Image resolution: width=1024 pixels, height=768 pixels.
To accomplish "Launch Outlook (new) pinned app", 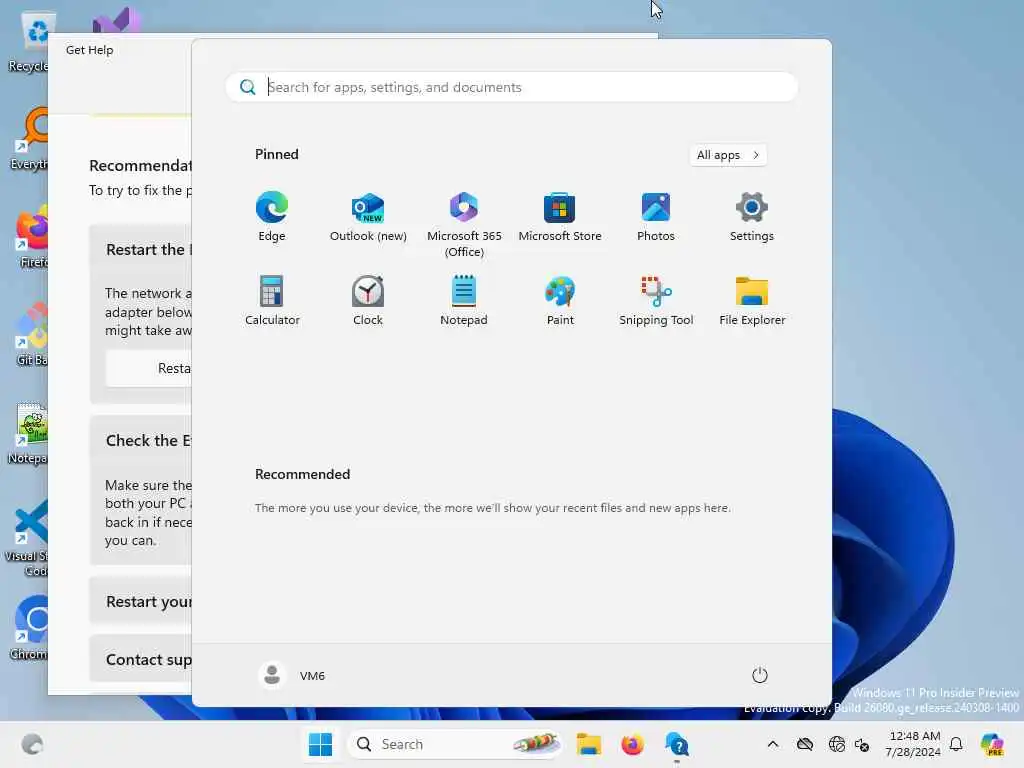I will pos(368,217).
